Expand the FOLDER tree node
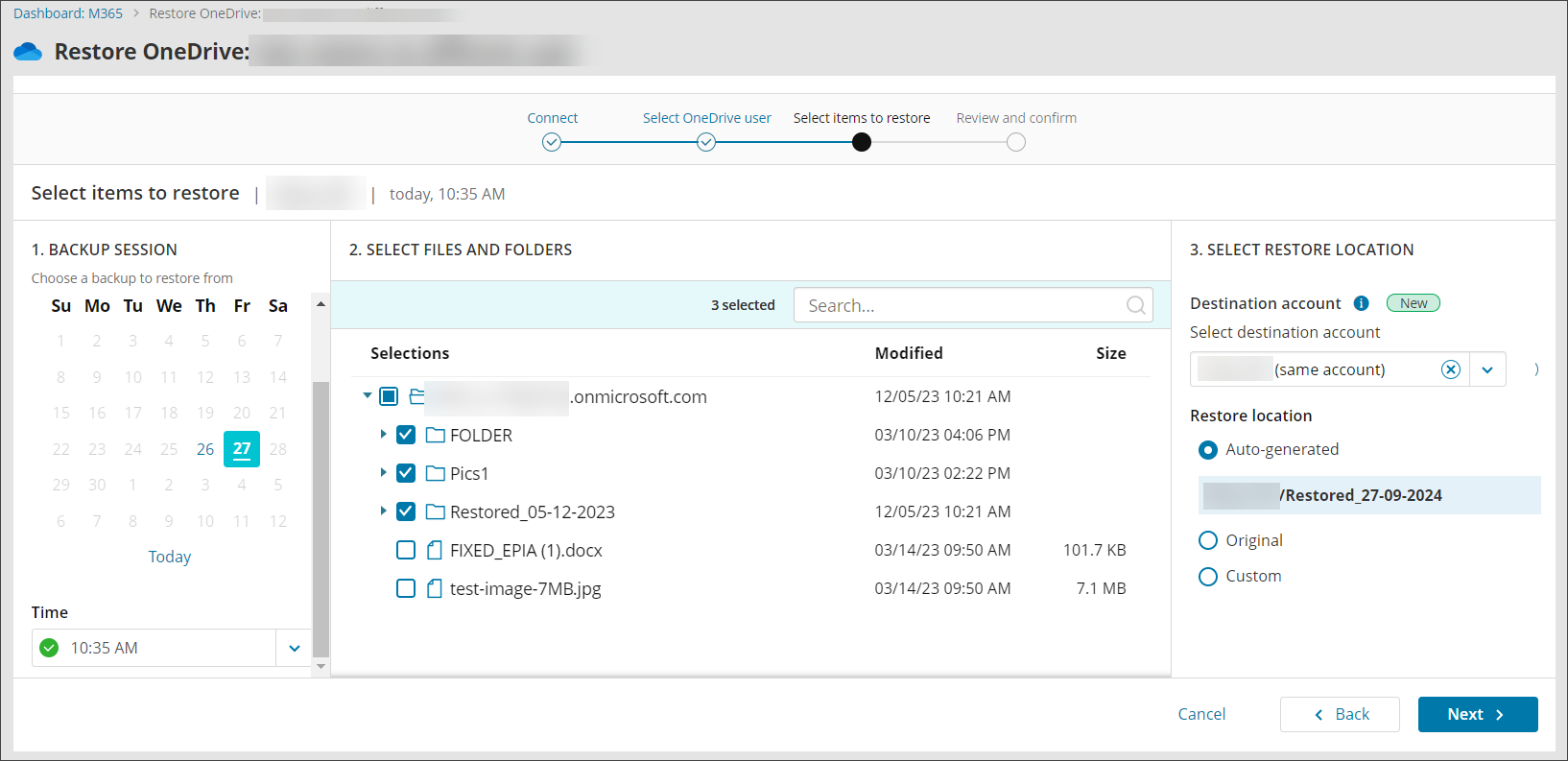Viewport: 1568px width, 761px height. (383, 435)
